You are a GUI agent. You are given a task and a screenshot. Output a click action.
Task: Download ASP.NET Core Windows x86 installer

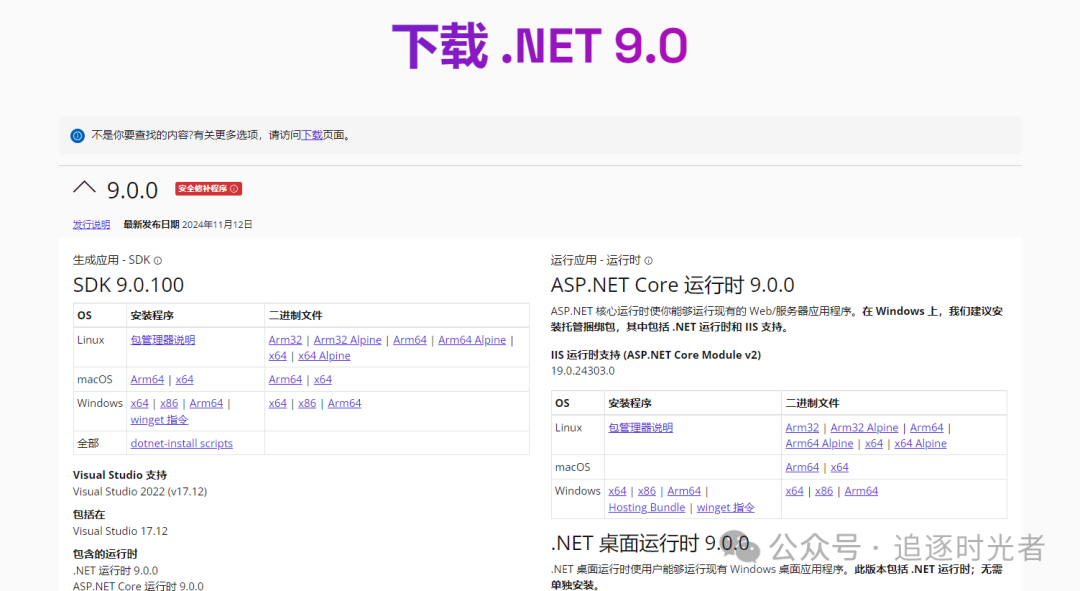[647, 491]
